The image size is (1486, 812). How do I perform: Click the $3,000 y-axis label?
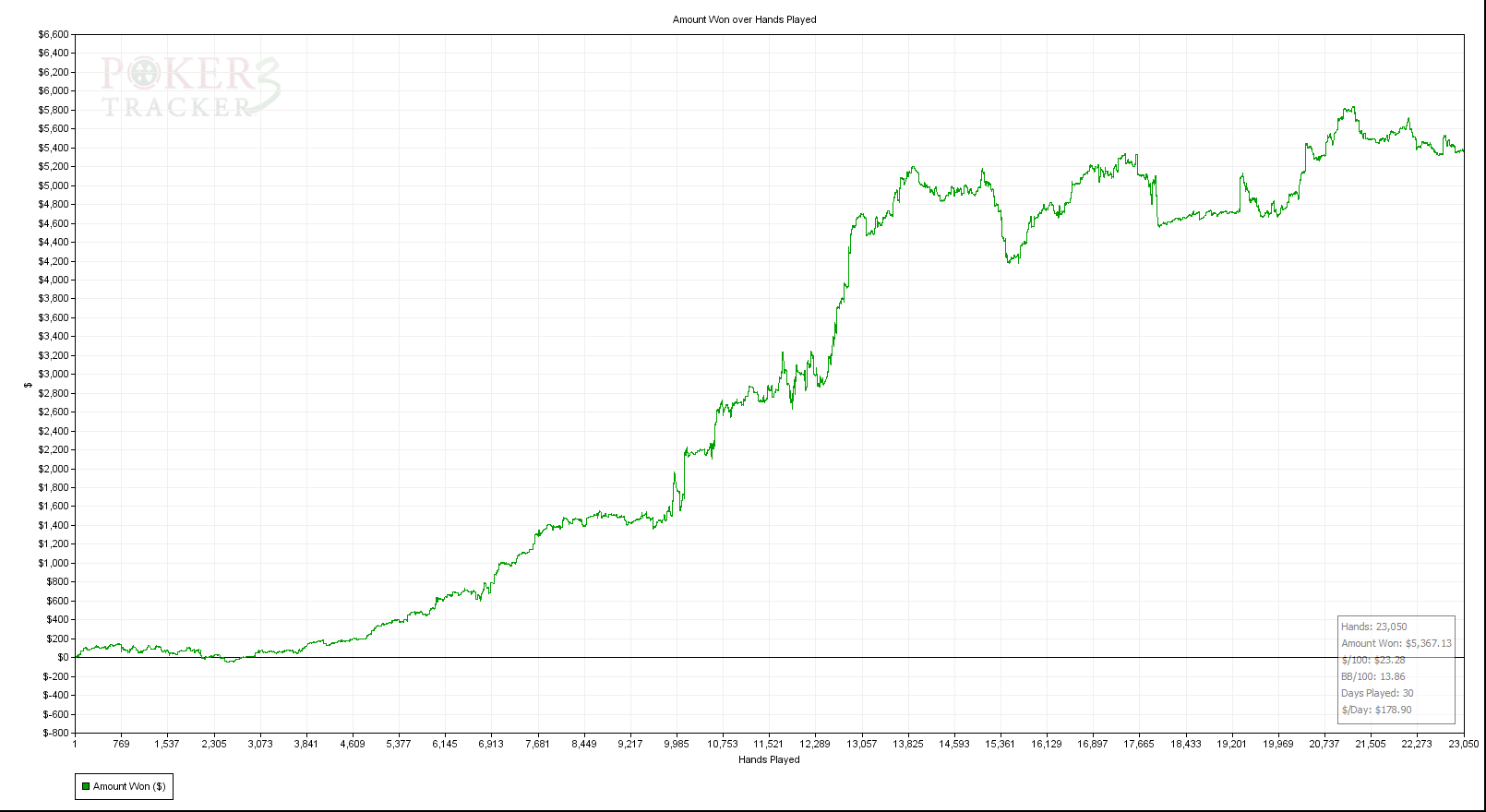pyautogui.click(x=53, y=374)
